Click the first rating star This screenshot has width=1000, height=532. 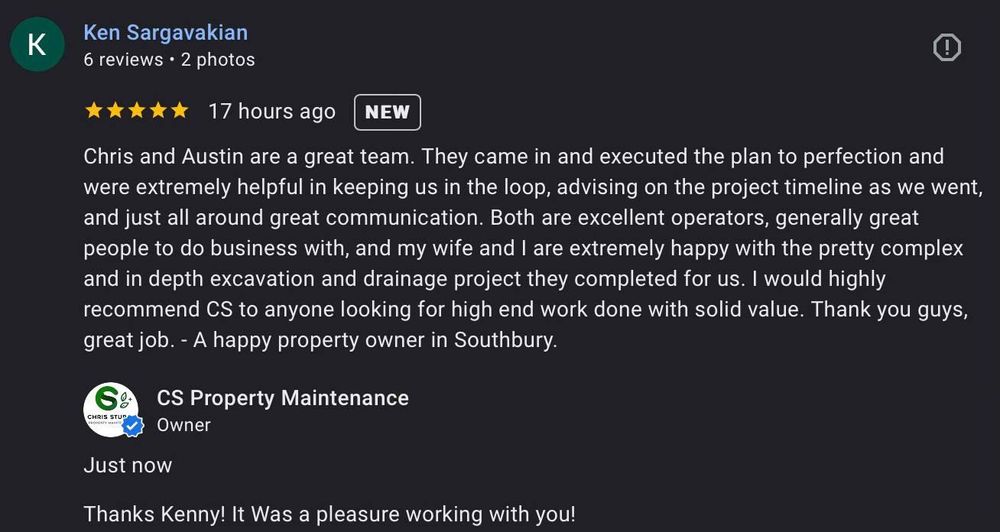pyautogui.click(x=93, y=111)
